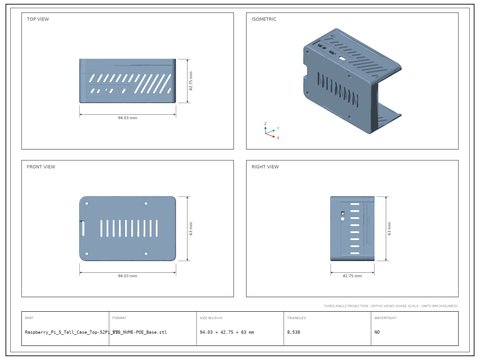Select the isometric 3D case rendering
Screen dimensions: 480x360
352,81
